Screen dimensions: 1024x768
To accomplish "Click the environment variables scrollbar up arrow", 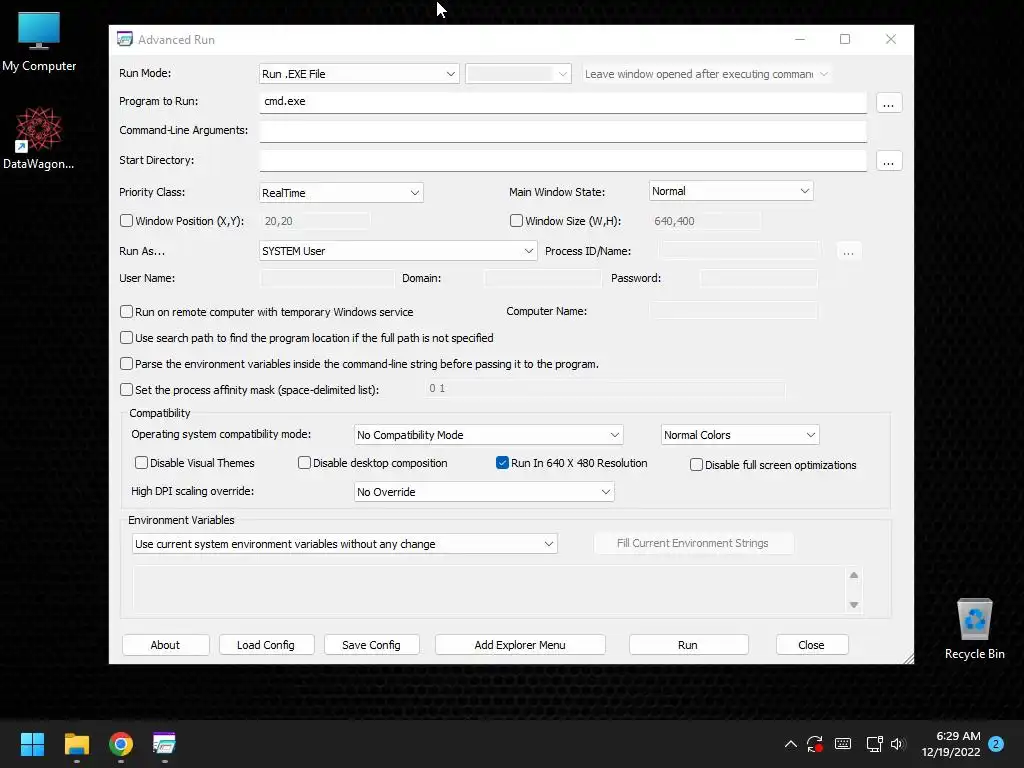I will 854,575.
